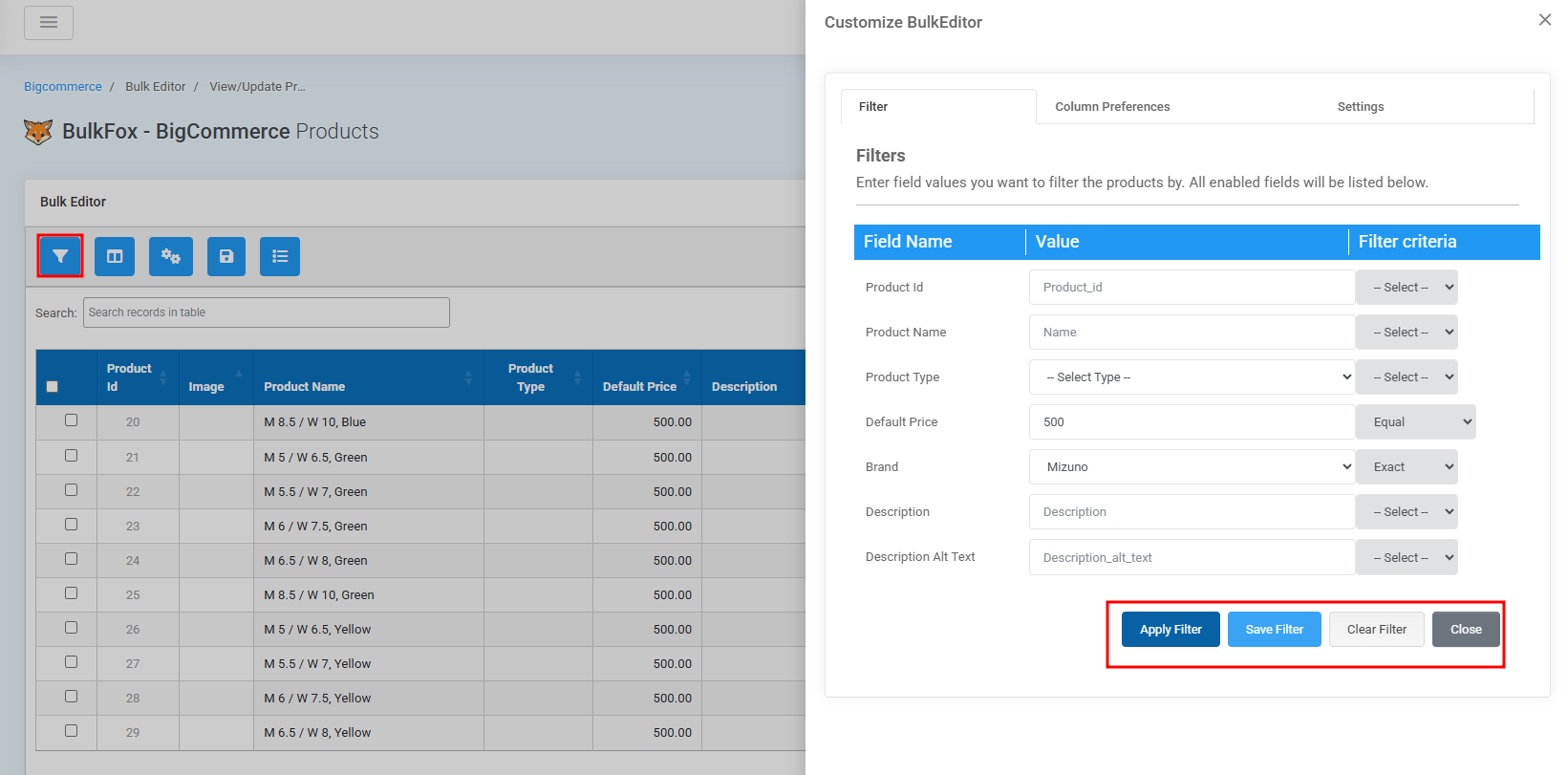Click product name 'M 8.5 / W 10, Blue'
1568x775 pixels.
[315, 422]
